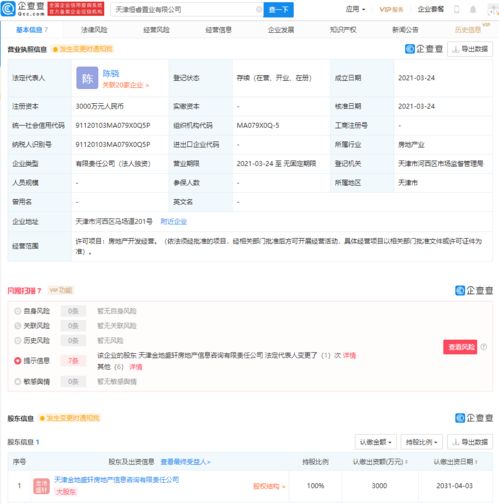Switch to the 新闻公告 tab
Screen dimensions: 499x504
tap(405, 30)
